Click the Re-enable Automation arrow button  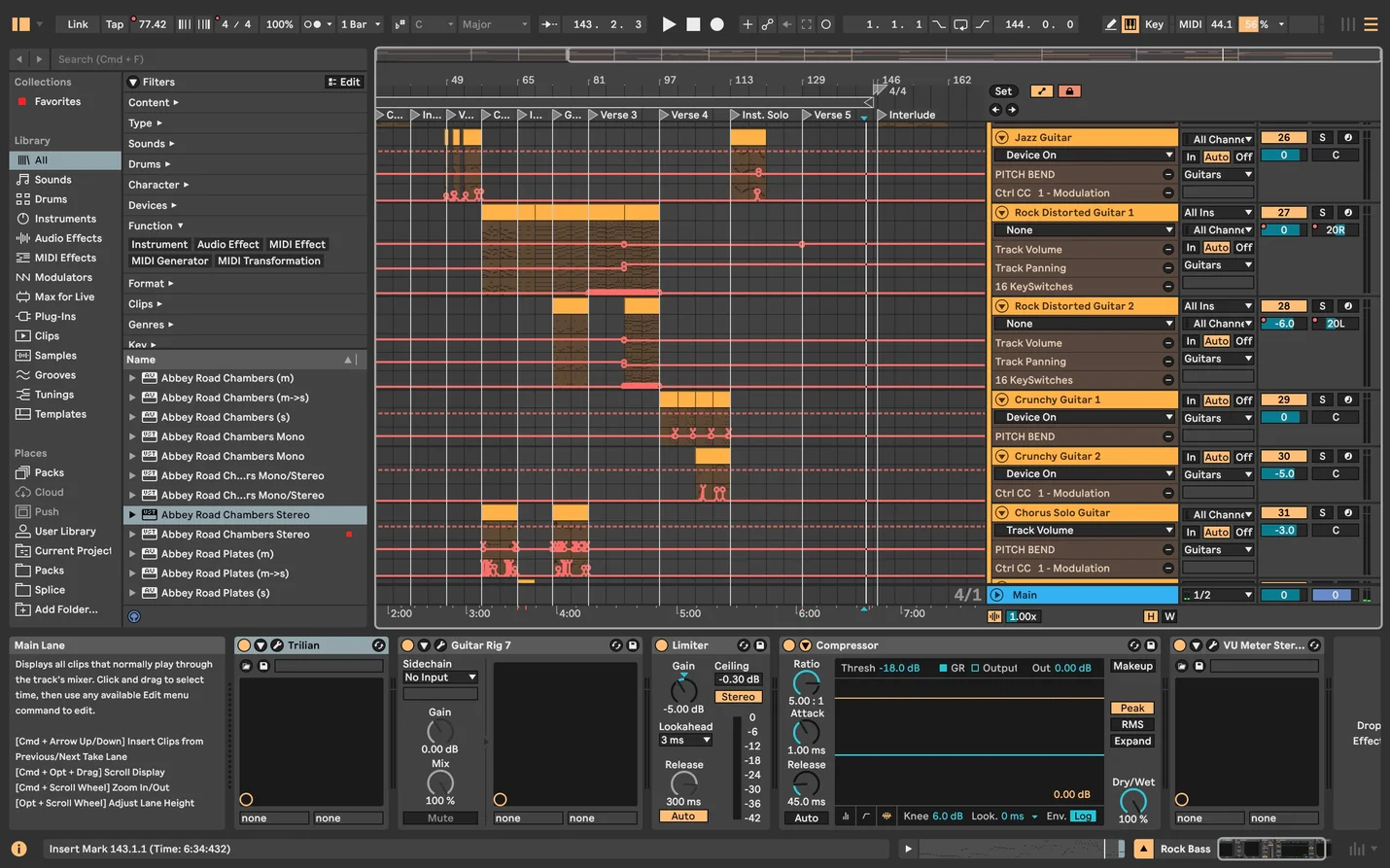point(786,24)
